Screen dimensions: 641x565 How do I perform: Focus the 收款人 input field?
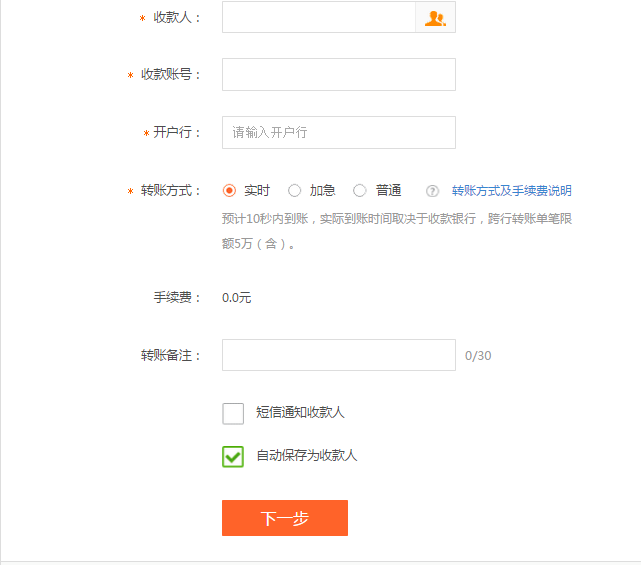pos(319,17)
